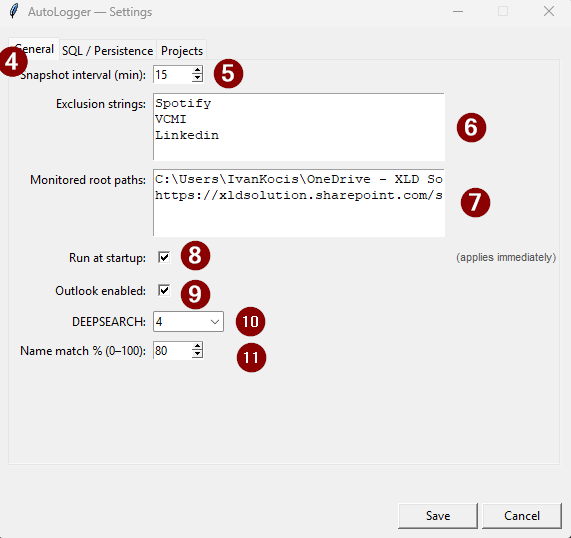Save the settings
571x538 pixels.
(438, 516)
